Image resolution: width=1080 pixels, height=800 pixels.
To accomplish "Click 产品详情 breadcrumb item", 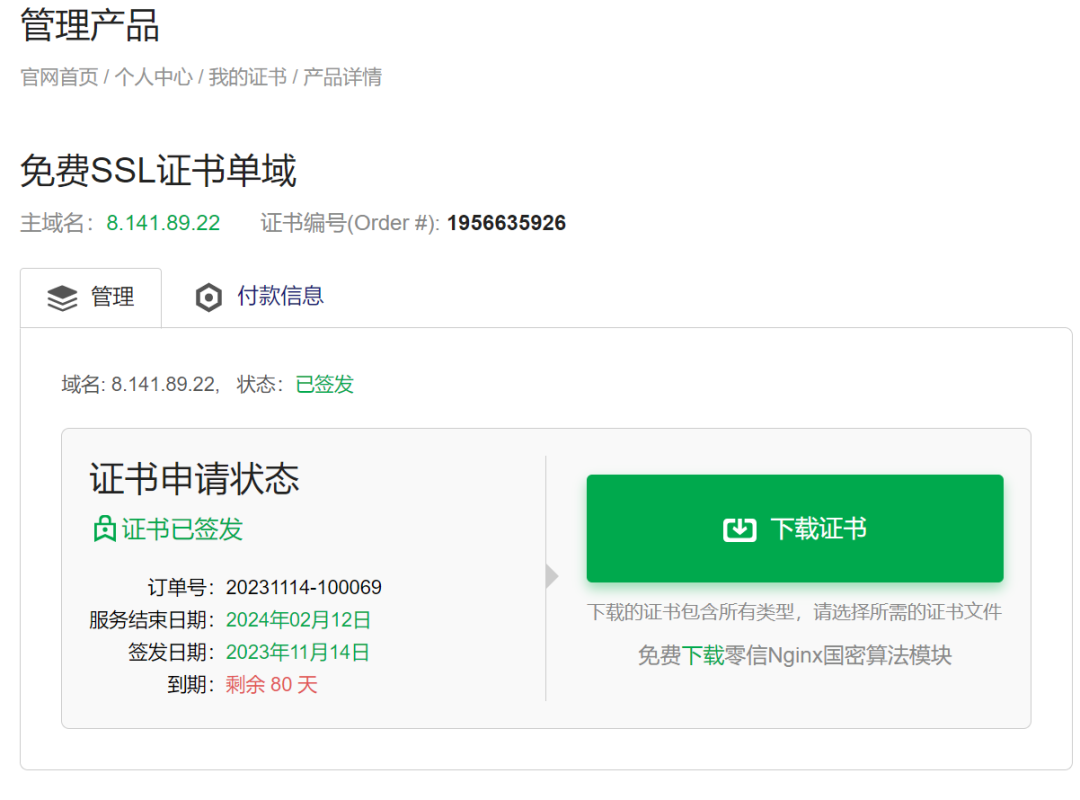I will pos(342,77).
